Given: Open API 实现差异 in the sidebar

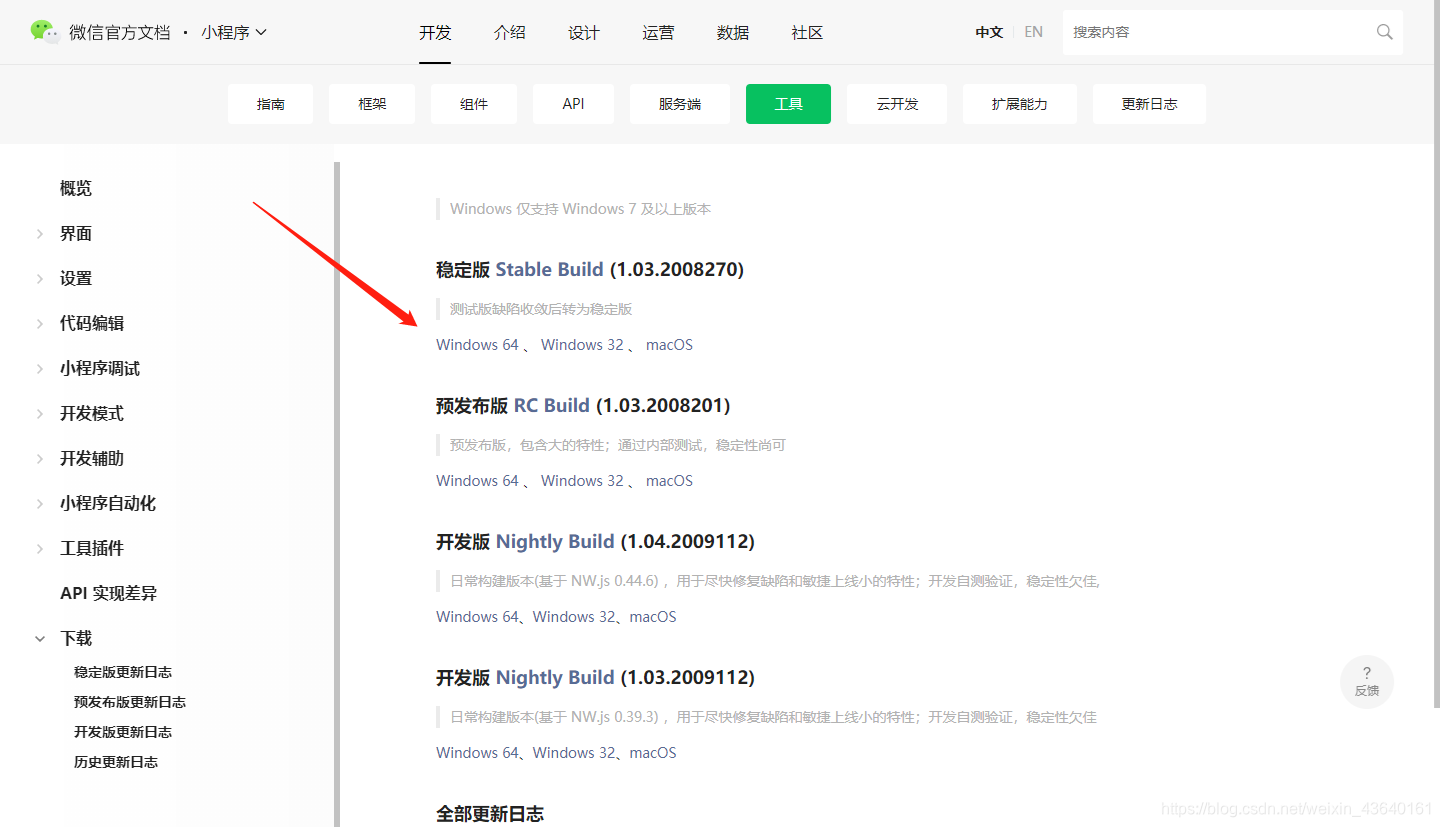Looking at the screenshot, I should coord(109,593).
